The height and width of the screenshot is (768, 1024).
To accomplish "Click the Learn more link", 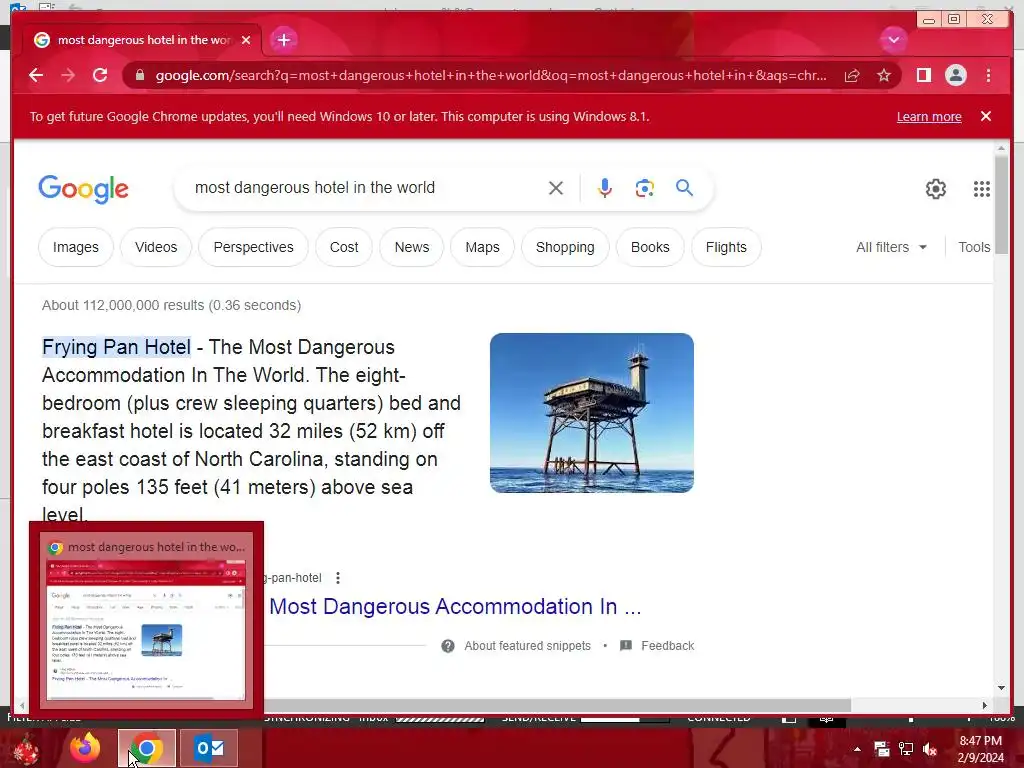I will (x=929, y=117).
